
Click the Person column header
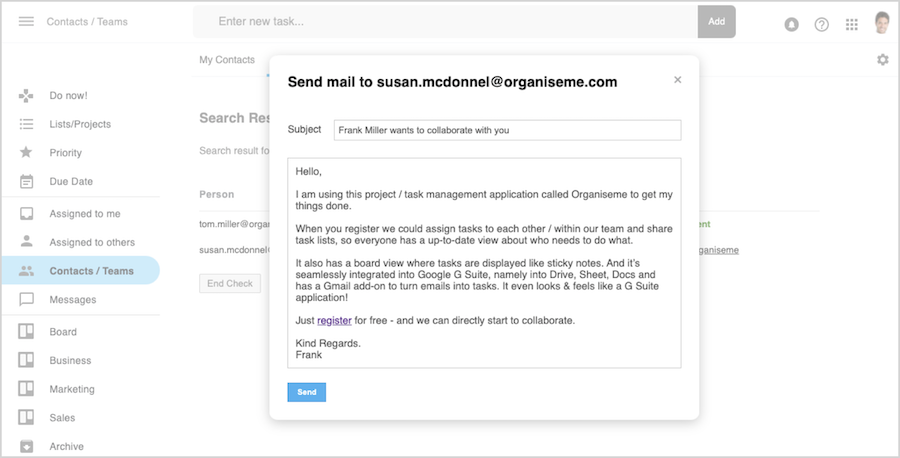tap(216, 195)
